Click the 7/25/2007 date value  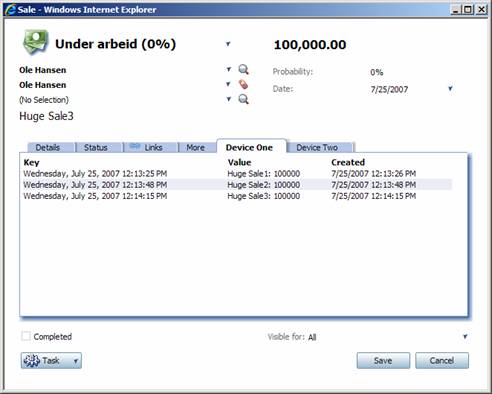(389, 89)
